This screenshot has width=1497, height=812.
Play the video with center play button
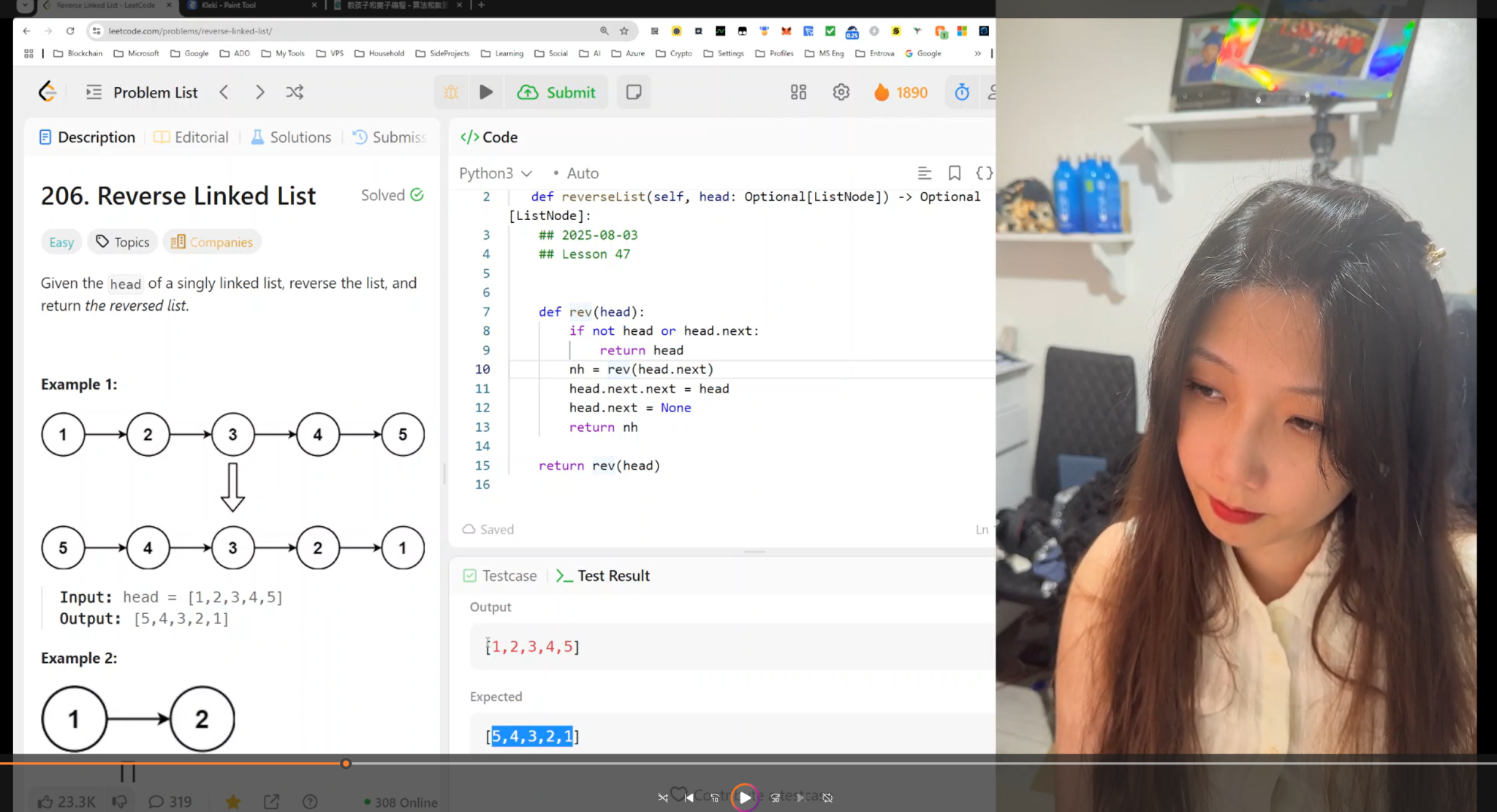pyautogui.click(x=744, y=797)
